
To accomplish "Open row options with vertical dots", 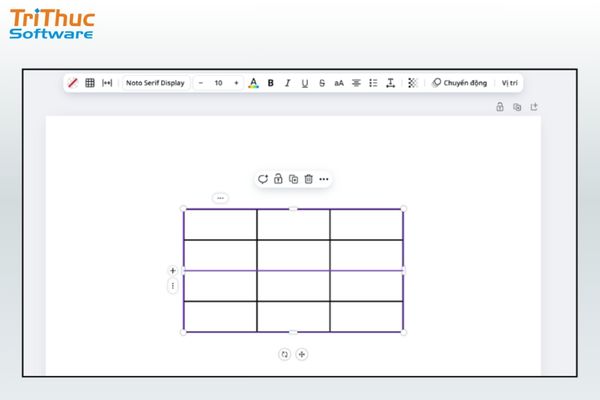I will pyautogui.click(x=173, y=286).
